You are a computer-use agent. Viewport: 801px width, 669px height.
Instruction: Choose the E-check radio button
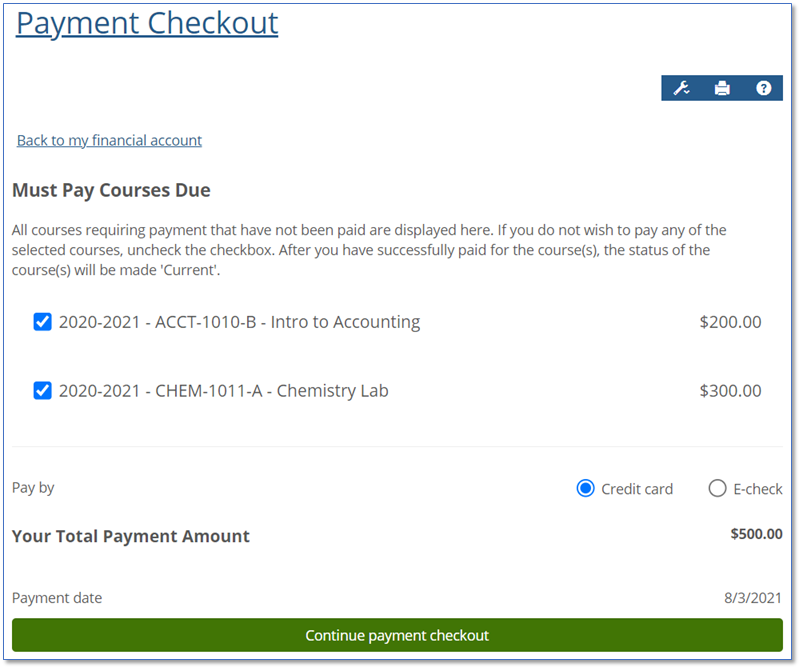(x=717, y=489)
